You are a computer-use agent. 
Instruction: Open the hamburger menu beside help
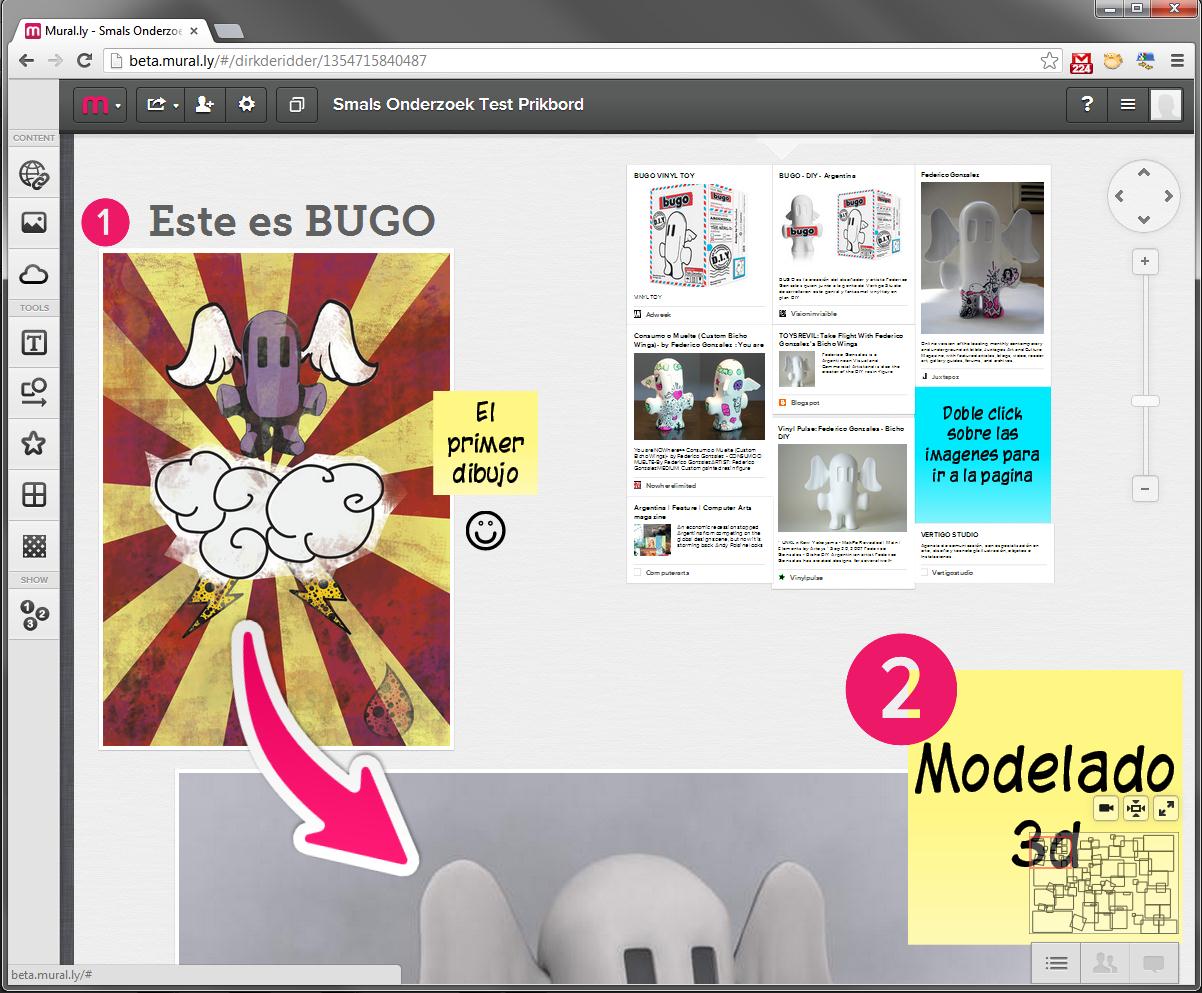[1127, 105]
